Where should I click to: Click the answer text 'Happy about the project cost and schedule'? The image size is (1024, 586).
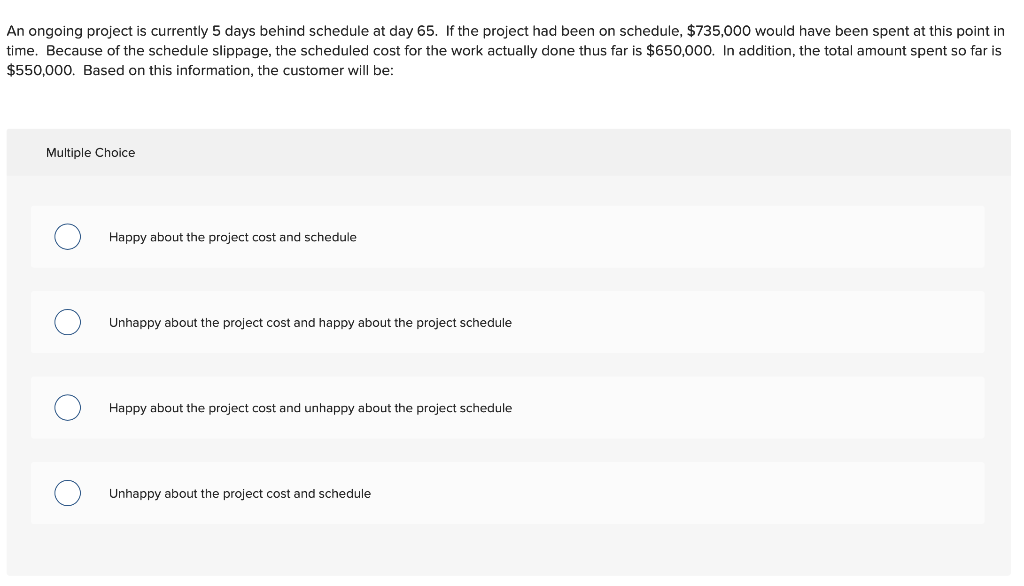(232, 237)
